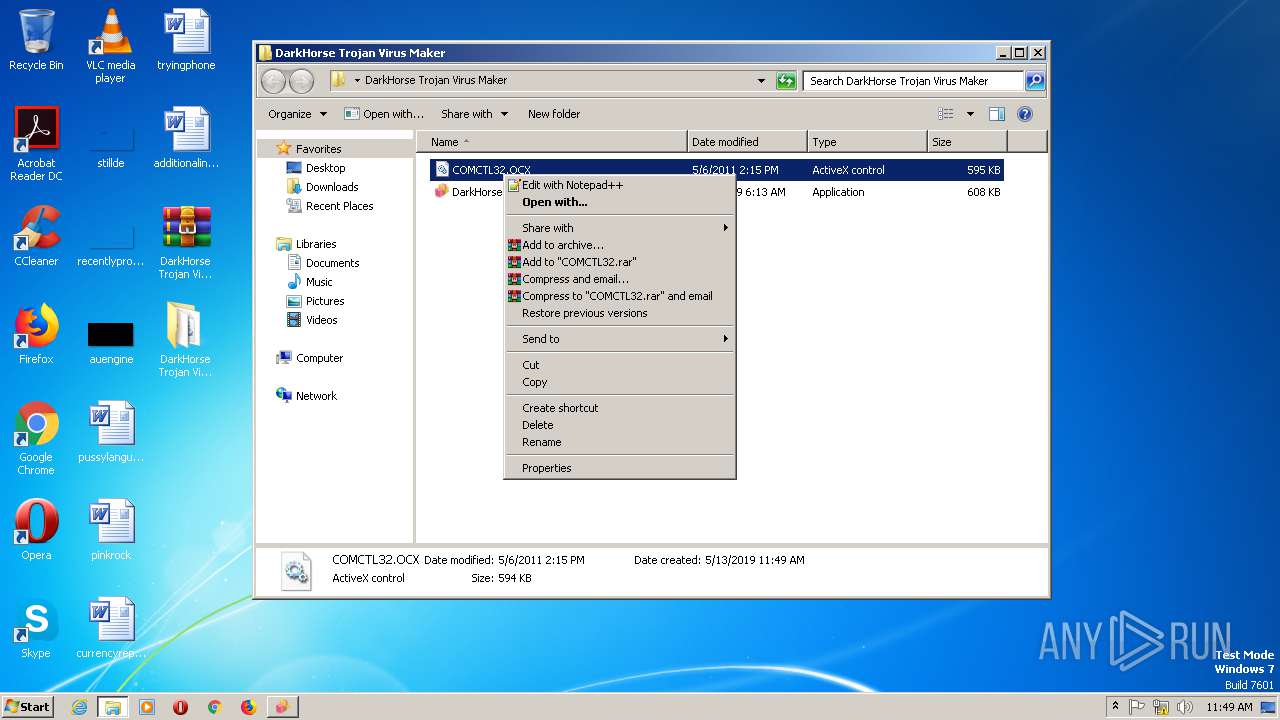Choose Delete from the context menu
1280x720 pixels.
(620, 425)
